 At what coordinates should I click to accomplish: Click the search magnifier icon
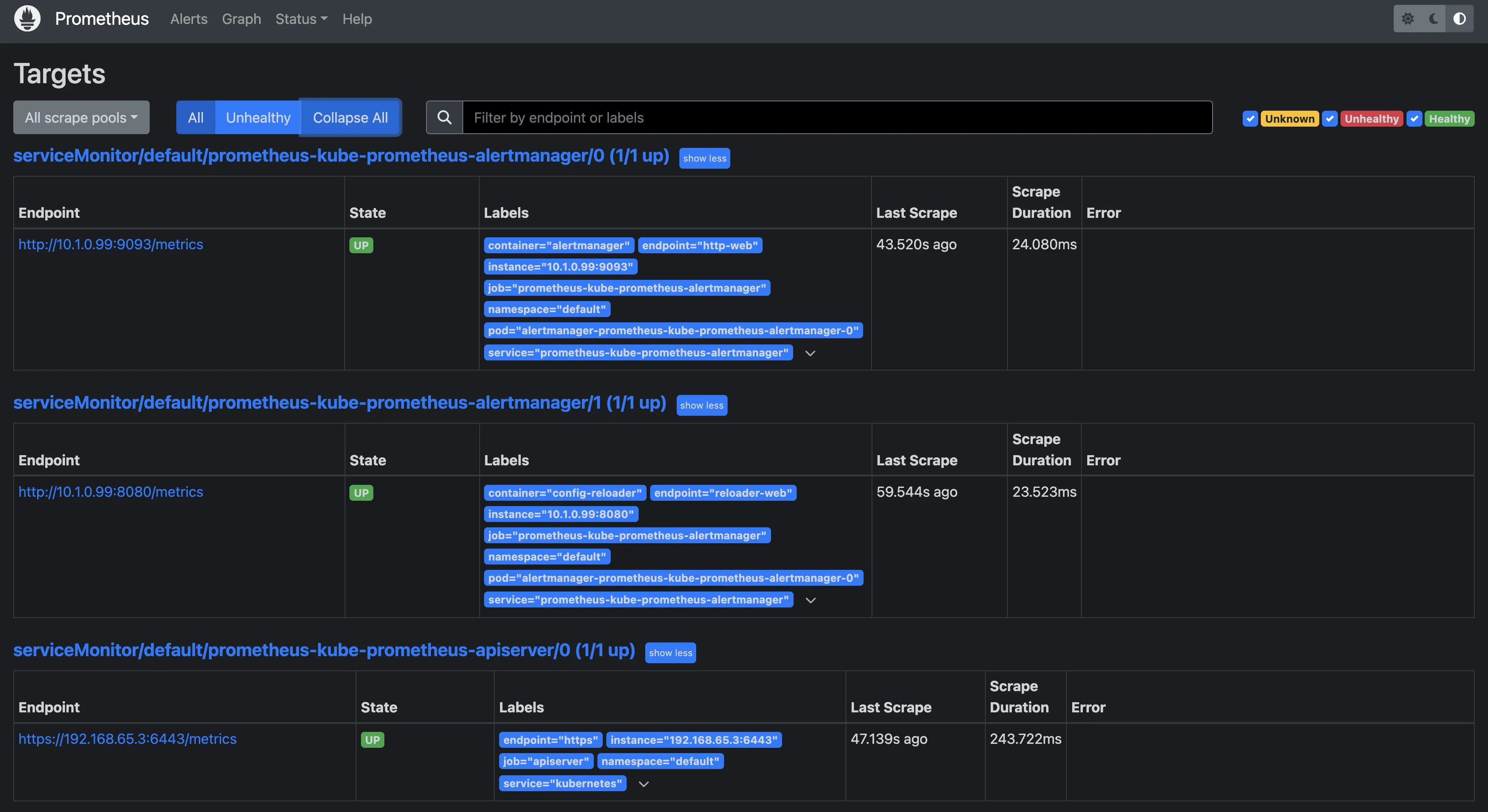pyautogui.click(x=444, y=118)
